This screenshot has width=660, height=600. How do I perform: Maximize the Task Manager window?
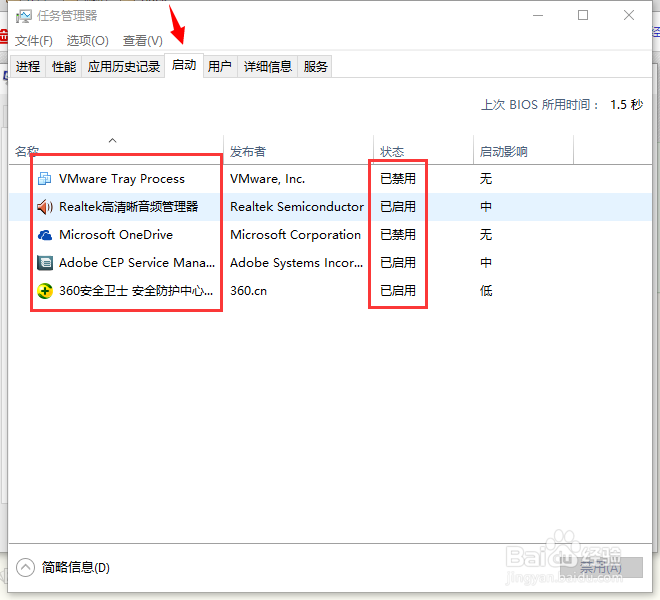[x=583, y=16]
